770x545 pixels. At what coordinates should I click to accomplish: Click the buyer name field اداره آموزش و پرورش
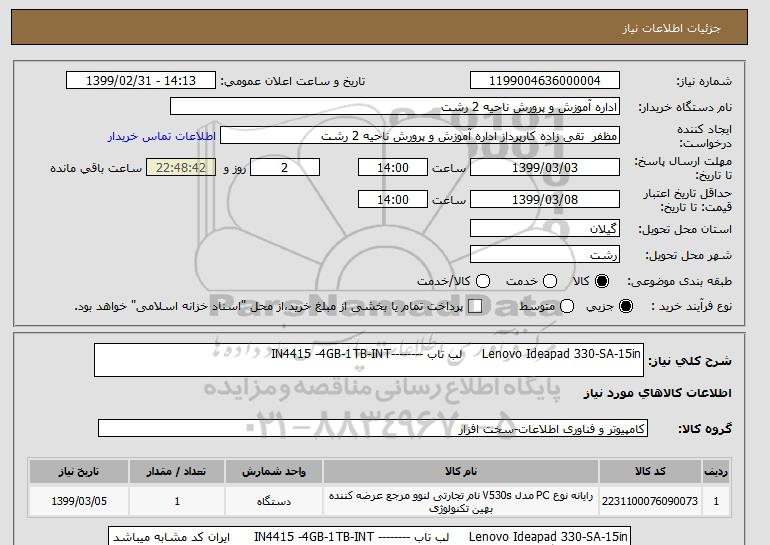pyautogui.click(x=395, y=107)
